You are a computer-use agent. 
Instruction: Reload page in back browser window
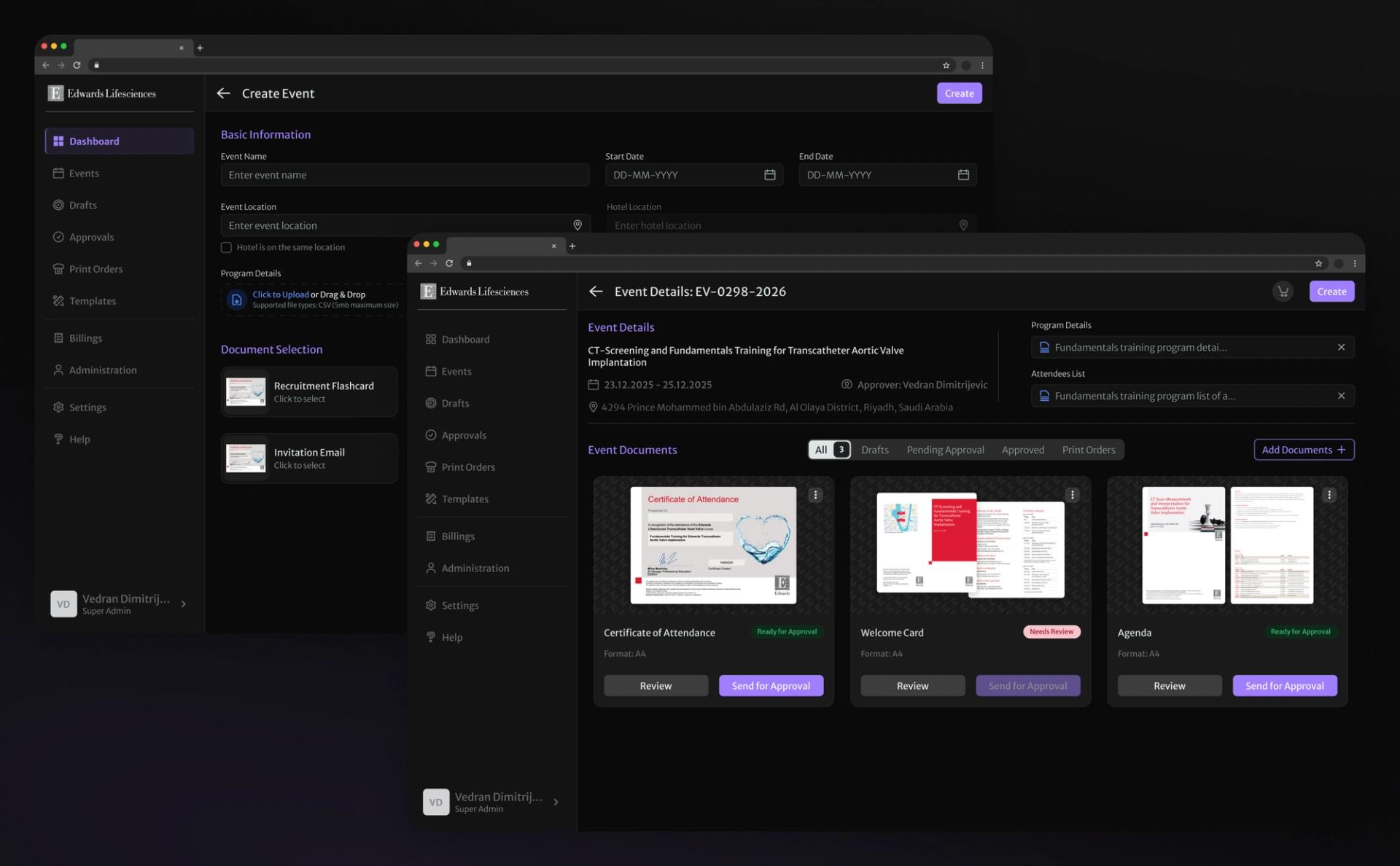click(77, 66)
